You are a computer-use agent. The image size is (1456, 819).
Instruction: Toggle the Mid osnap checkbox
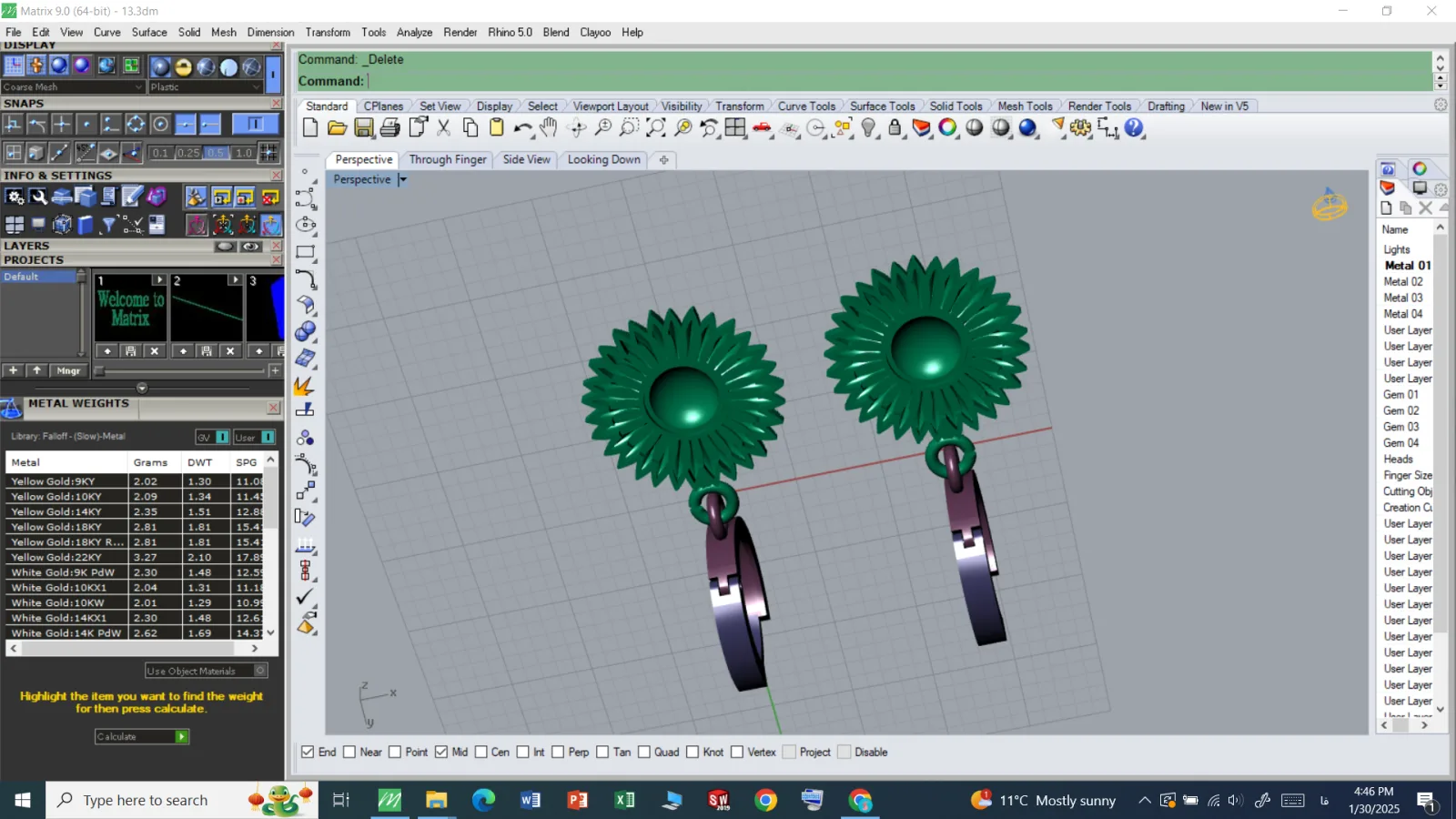click(x=441, y=752)
